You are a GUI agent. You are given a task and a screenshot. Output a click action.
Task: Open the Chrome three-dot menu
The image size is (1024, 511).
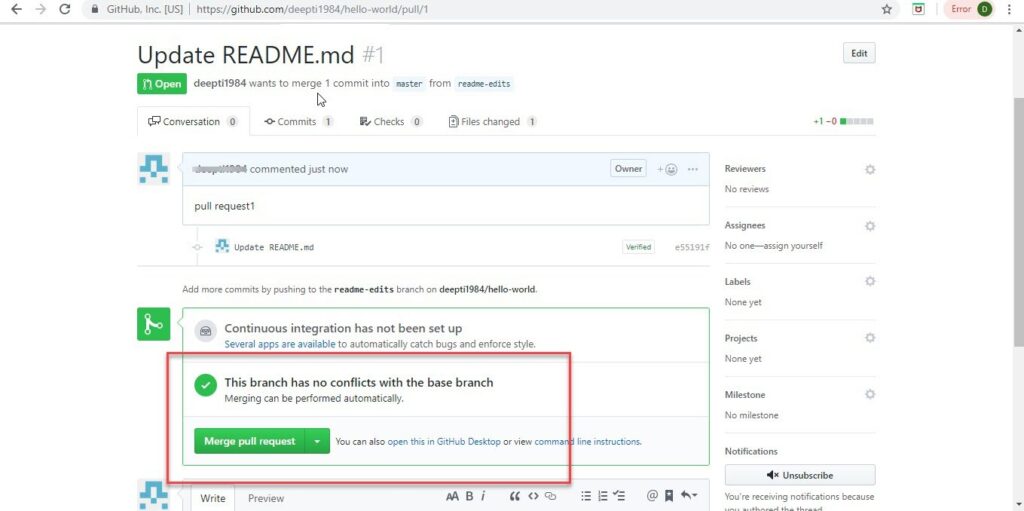point(1010,9)
